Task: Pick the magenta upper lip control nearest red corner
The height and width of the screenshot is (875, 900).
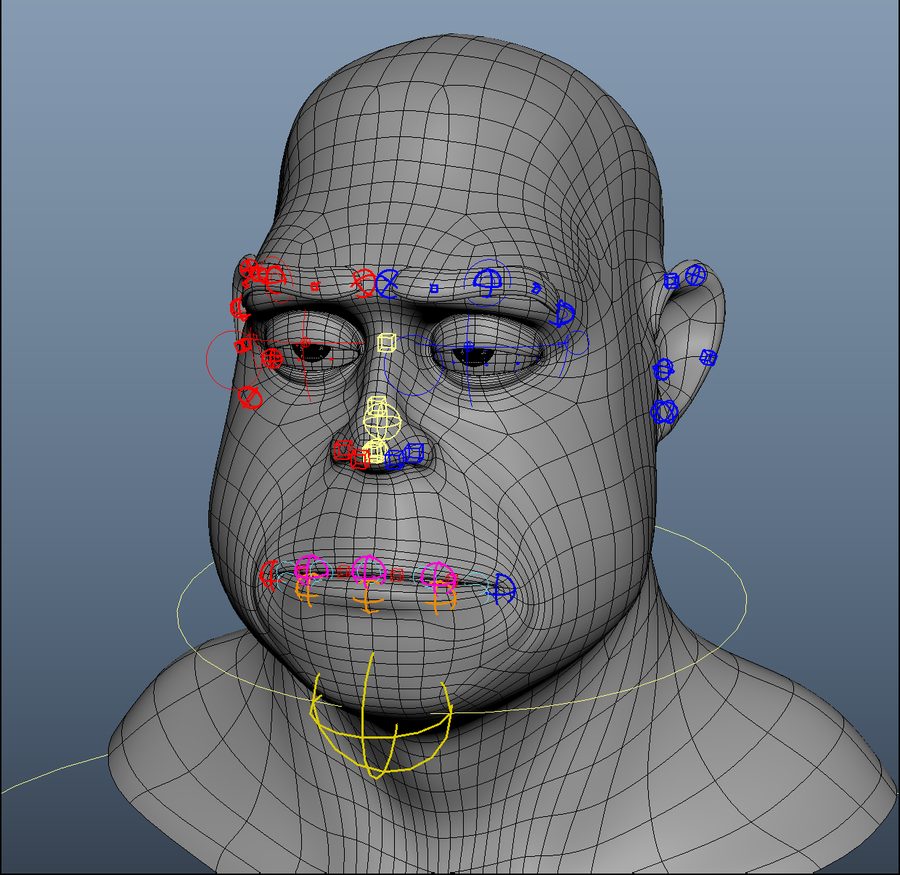Action: coord(311,570)
